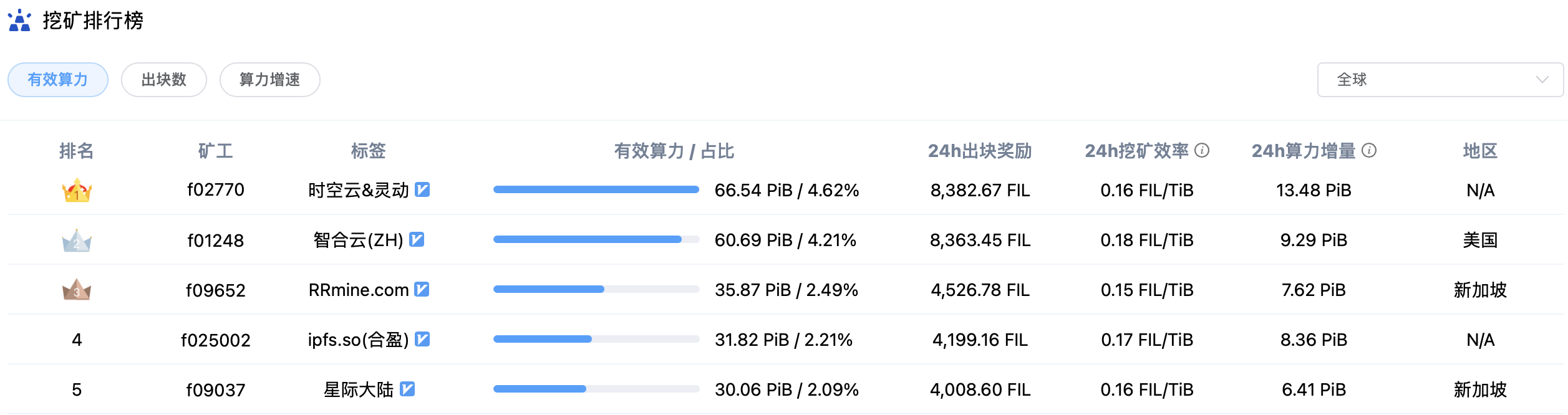Open miner f025002 link

[216, 340]
